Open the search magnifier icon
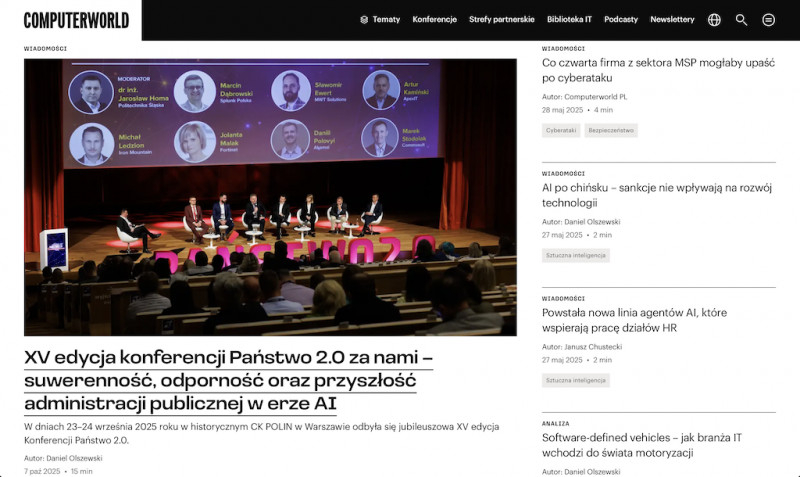This screenshot has width=800, height=477. tap(741, 20)
